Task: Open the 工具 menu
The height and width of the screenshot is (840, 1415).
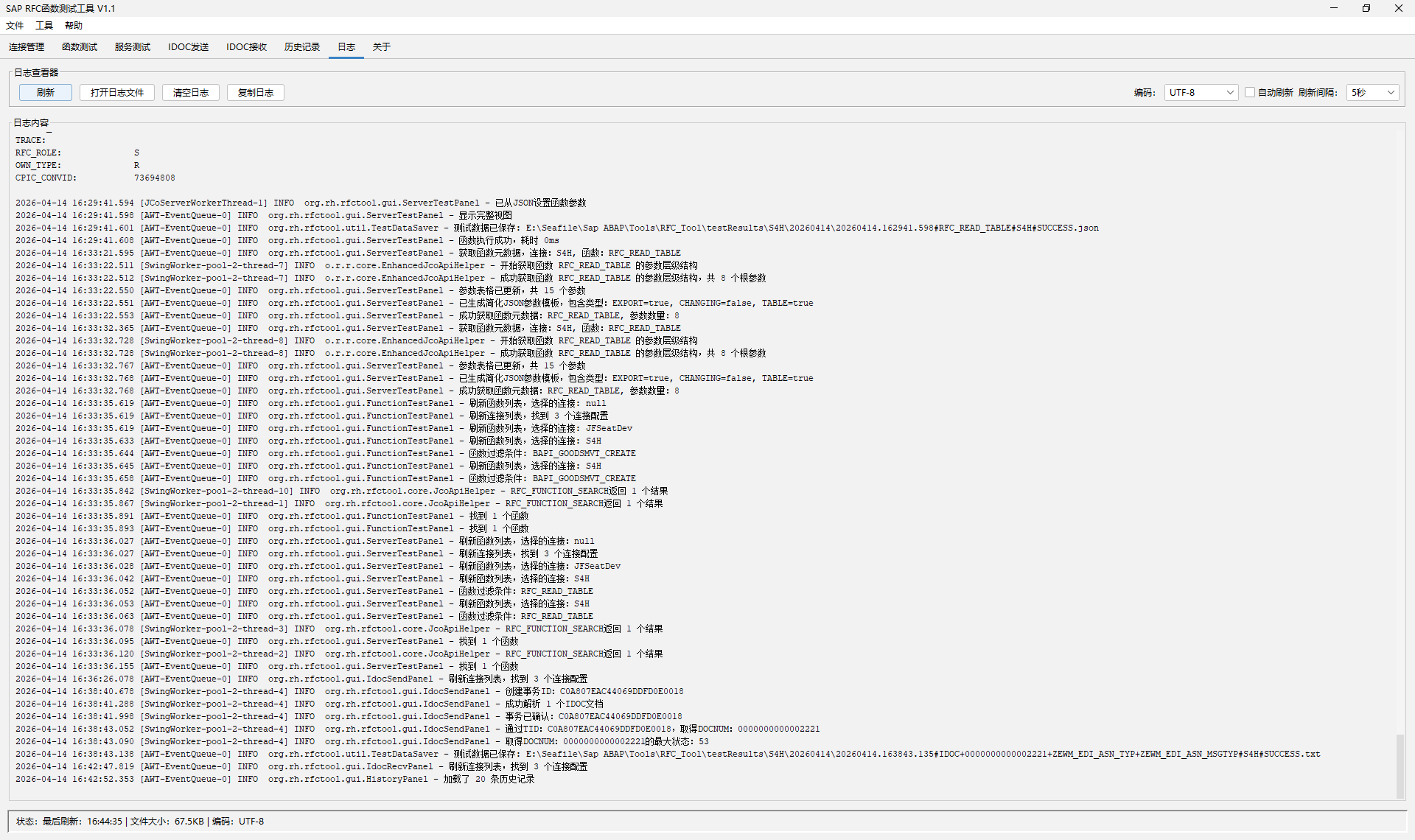Action: (x=44, y=26)
